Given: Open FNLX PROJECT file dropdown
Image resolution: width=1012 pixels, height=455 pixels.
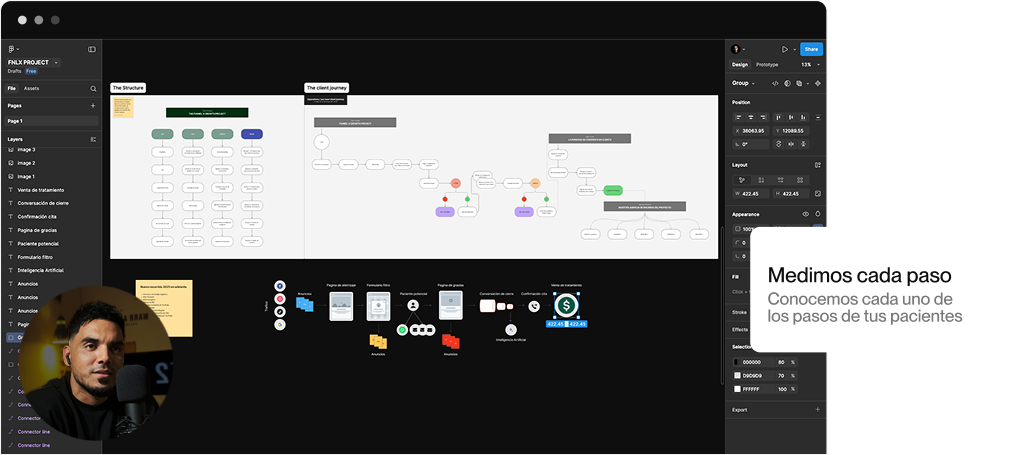Looking at the screenshot, I should pos(56,63).
